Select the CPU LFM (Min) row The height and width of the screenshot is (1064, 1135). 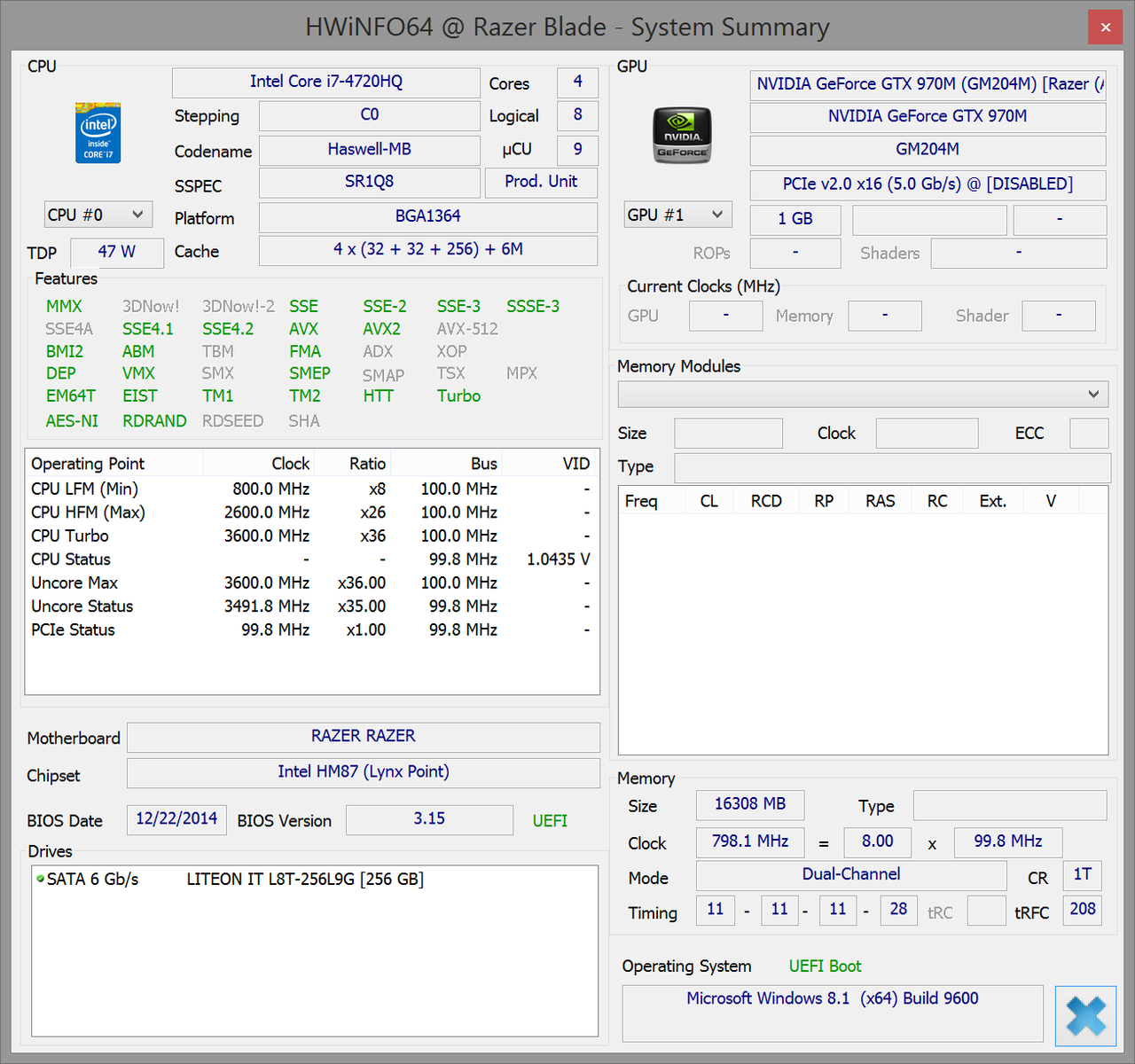[311, 489]
